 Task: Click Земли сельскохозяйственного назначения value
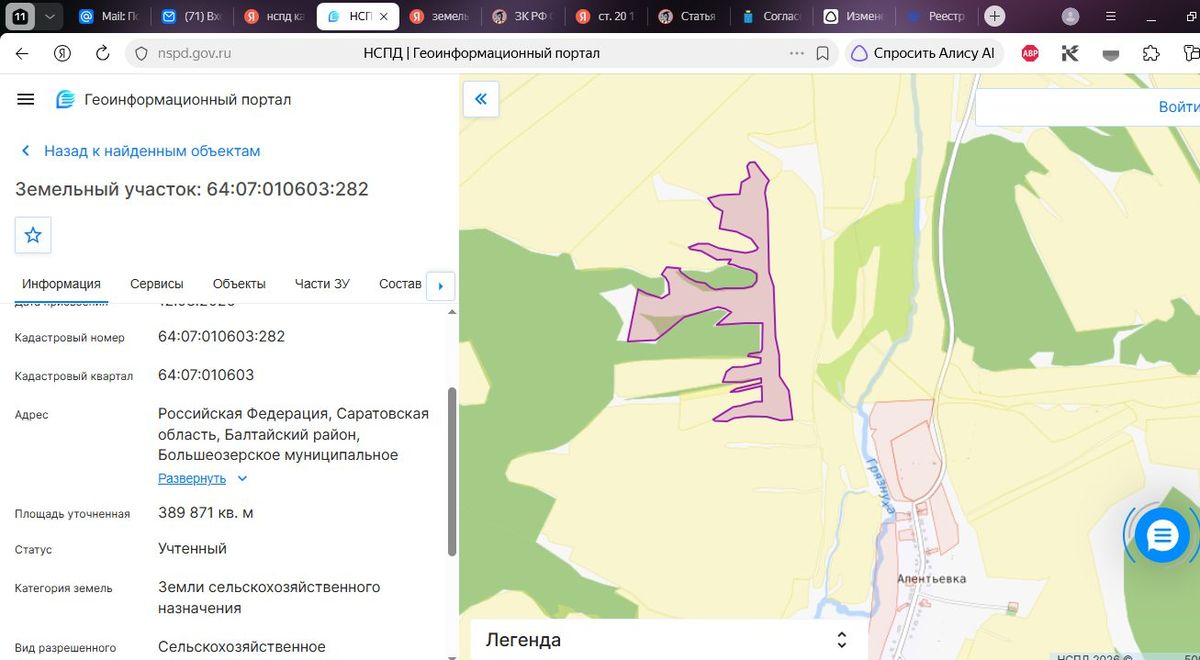pos(269,597)
